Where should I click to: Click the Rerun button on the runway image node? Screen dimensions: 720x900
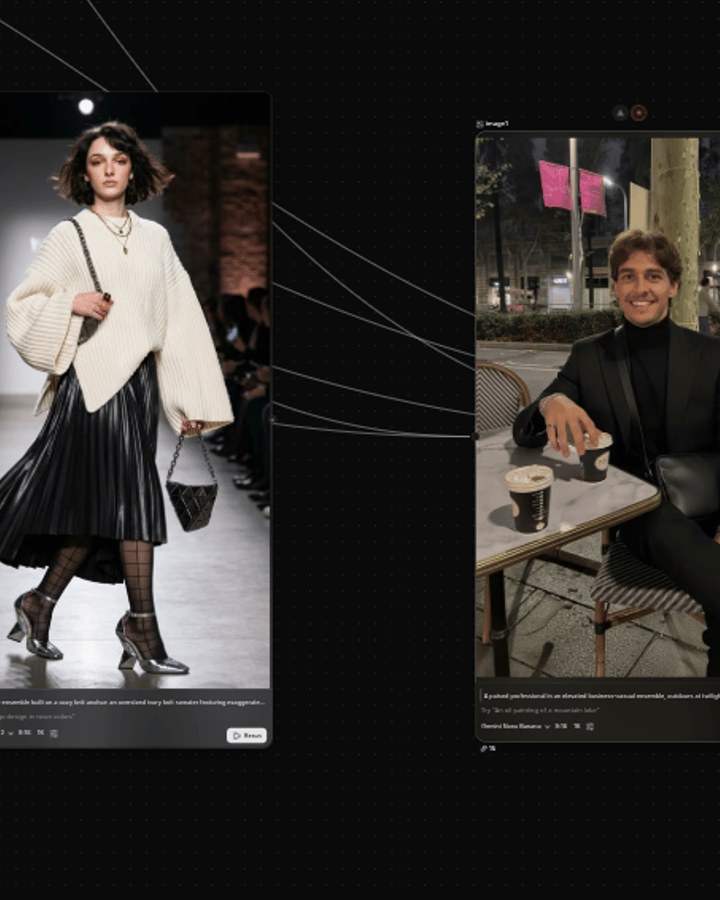click(246, 735)
